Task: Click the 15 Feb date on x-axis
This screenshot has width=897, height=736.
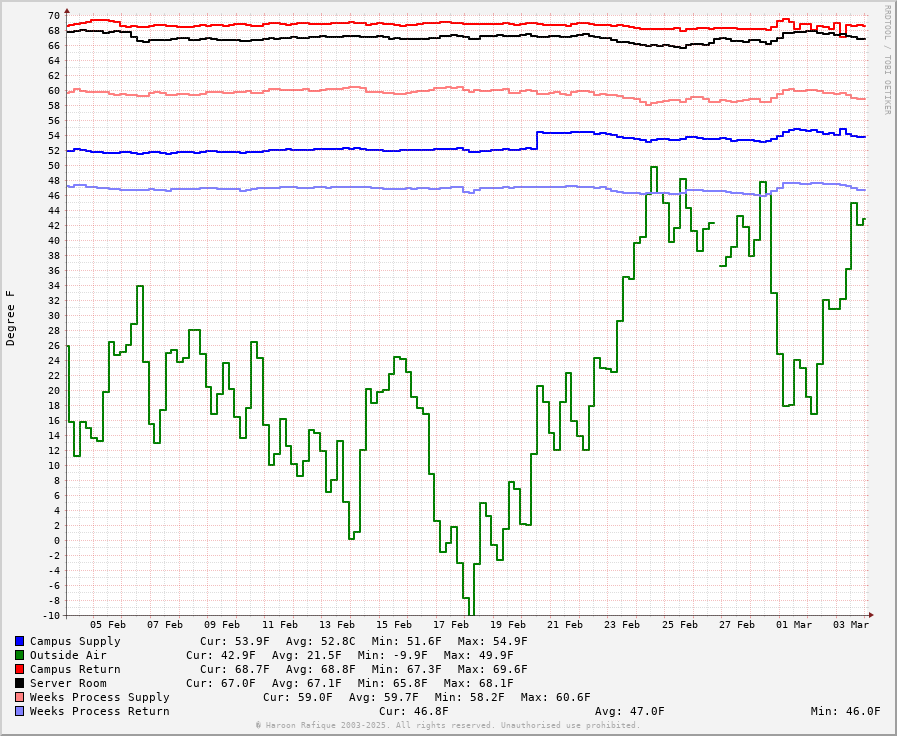Action: coord(394,625)
